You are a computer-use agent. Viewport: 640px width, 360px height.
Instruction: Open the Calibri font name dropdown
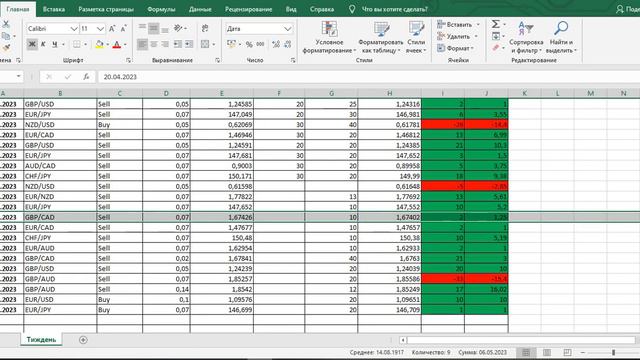coord(73,29)
